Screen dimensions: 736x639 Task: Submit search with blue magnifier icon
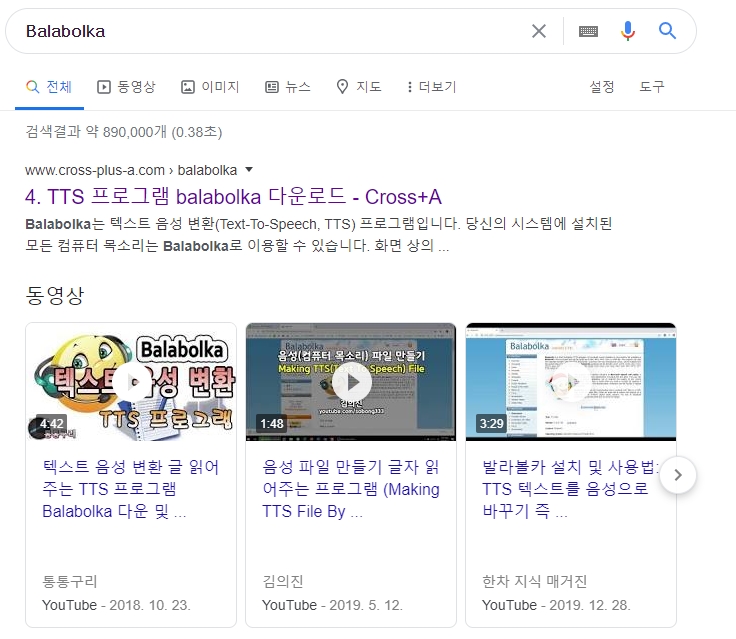[x=667, y=31]
